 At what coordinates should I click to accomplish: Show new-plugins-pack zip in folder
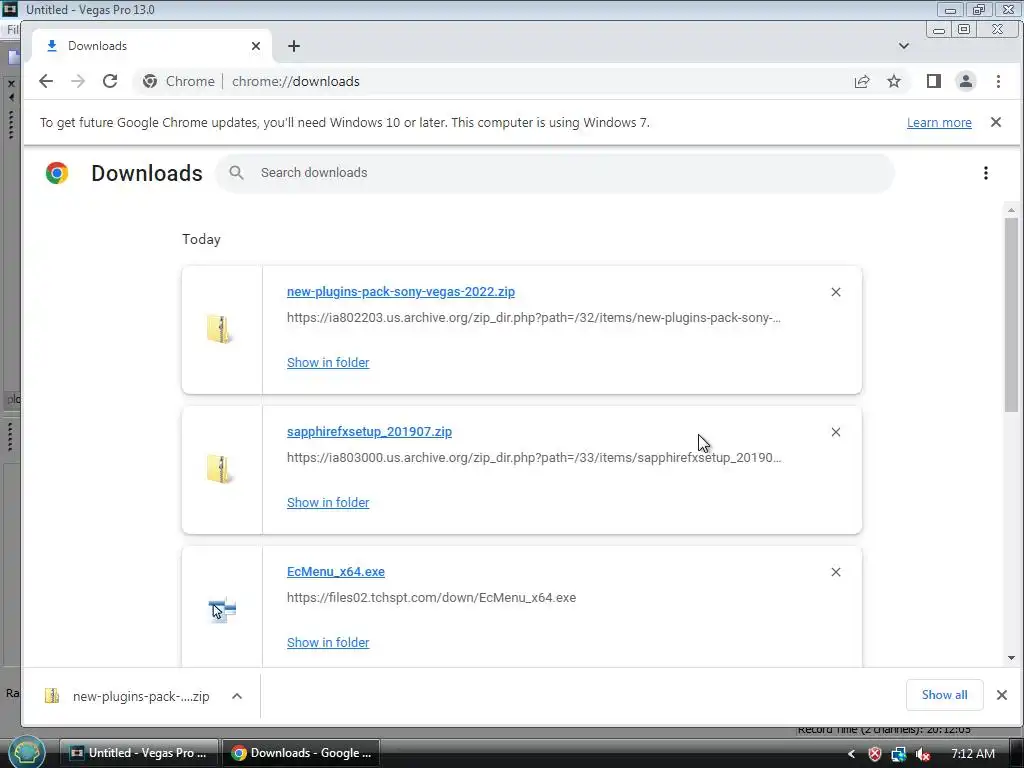[328, 362]
